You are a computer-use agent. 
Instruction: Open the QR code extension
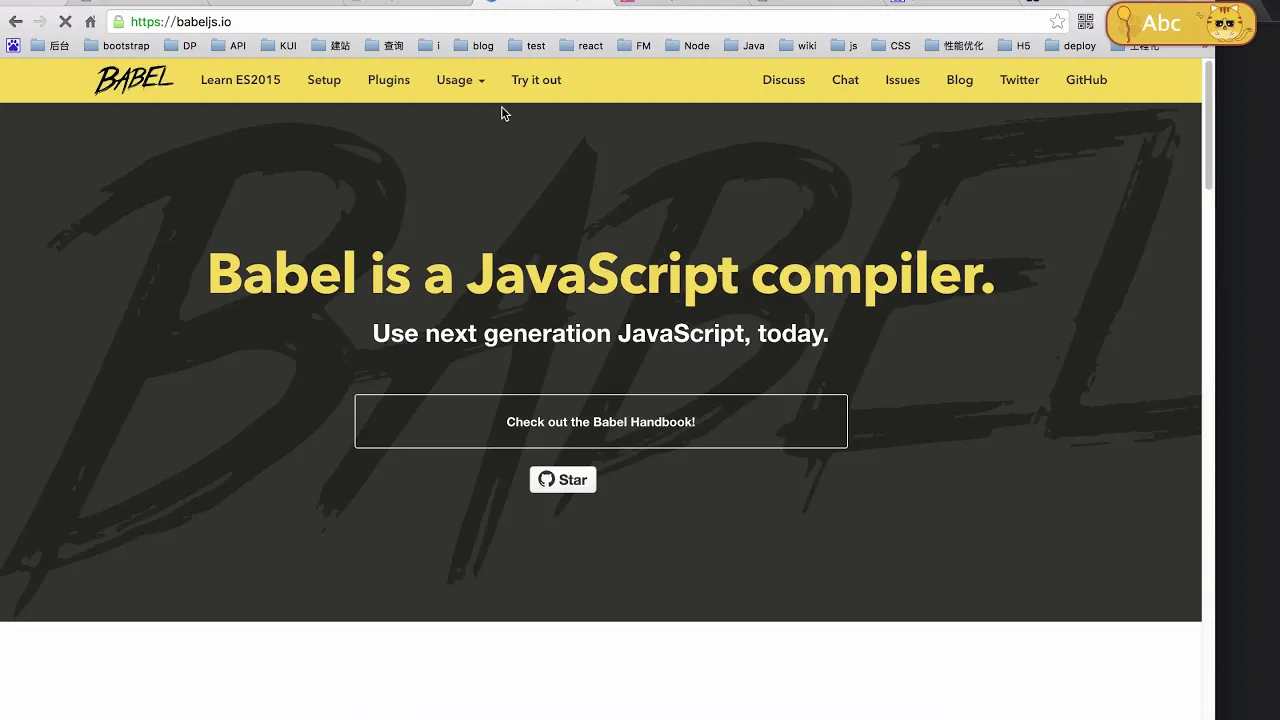1085,21
